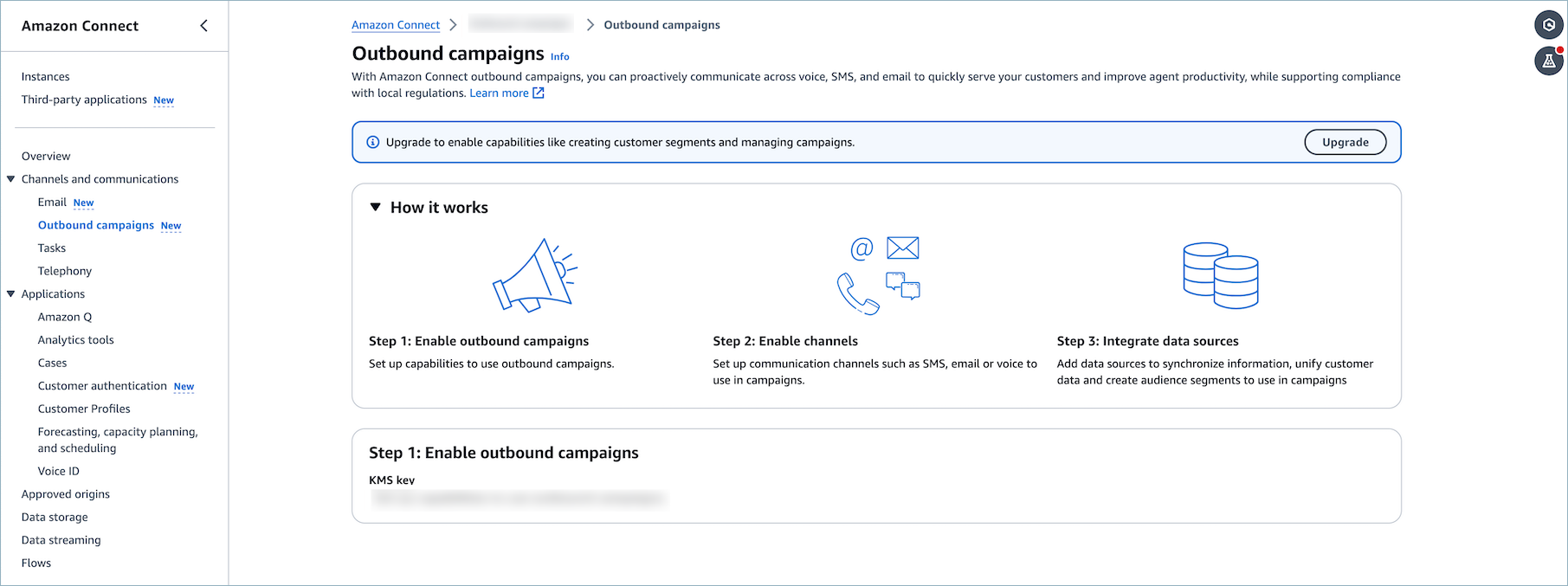Open Data storage in the sidebar

[x=55, y=517]
